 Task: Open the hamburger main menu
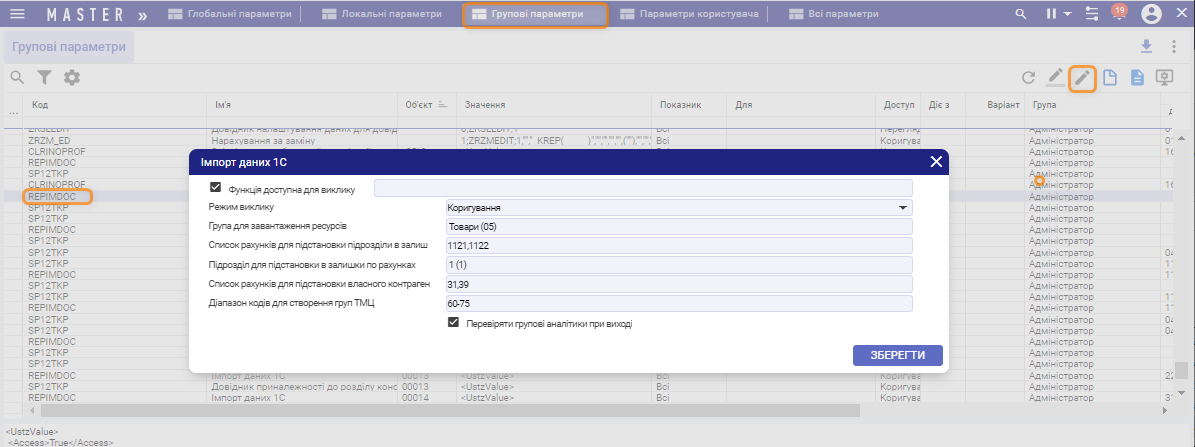[17, 14]
